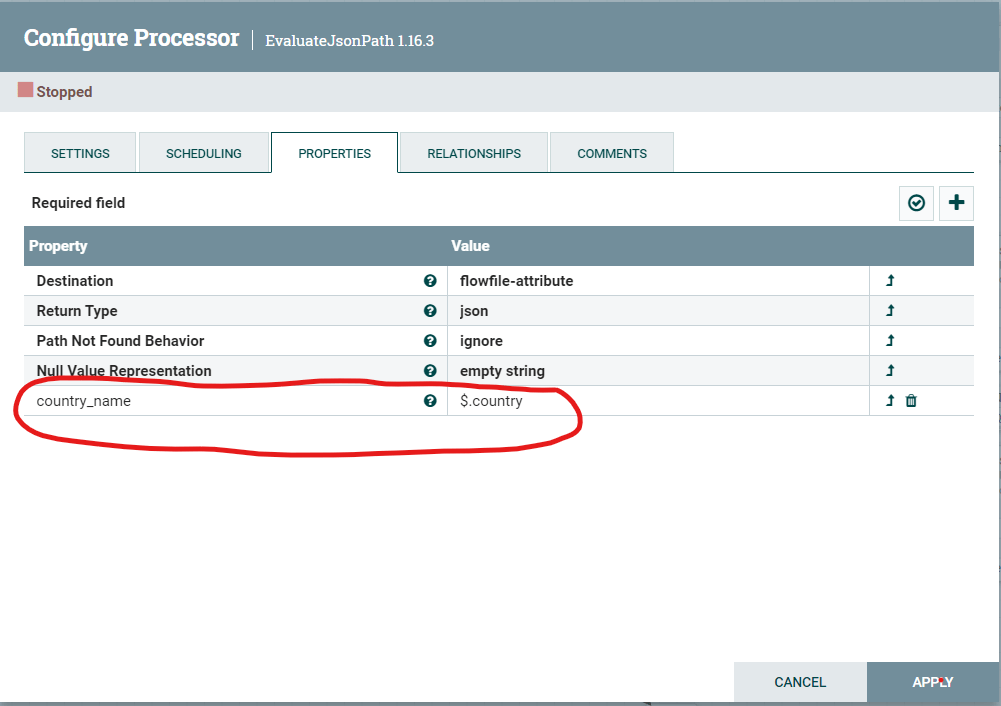This screenshot has height=706, width=1001.
Task: Click the convert-to-parameter arrow for Return Type
Action: pos(889,311)
